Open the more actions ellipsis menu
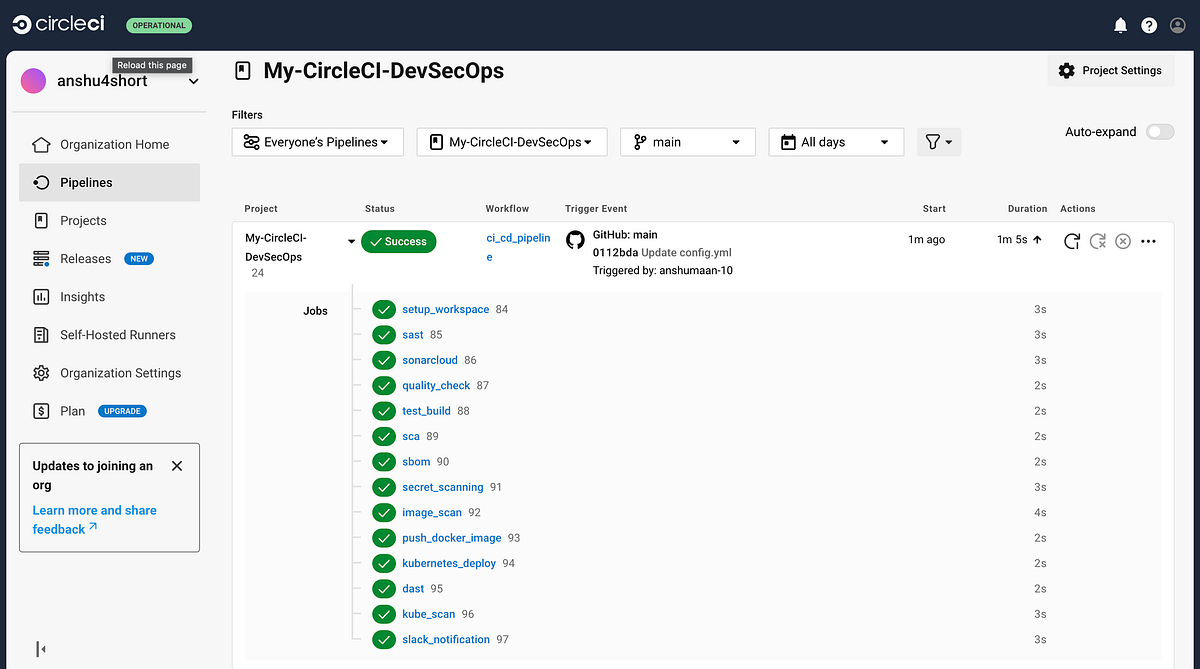Viewport: 1200px width, 669px height. pyautogui.click(x=1148, y=241)
